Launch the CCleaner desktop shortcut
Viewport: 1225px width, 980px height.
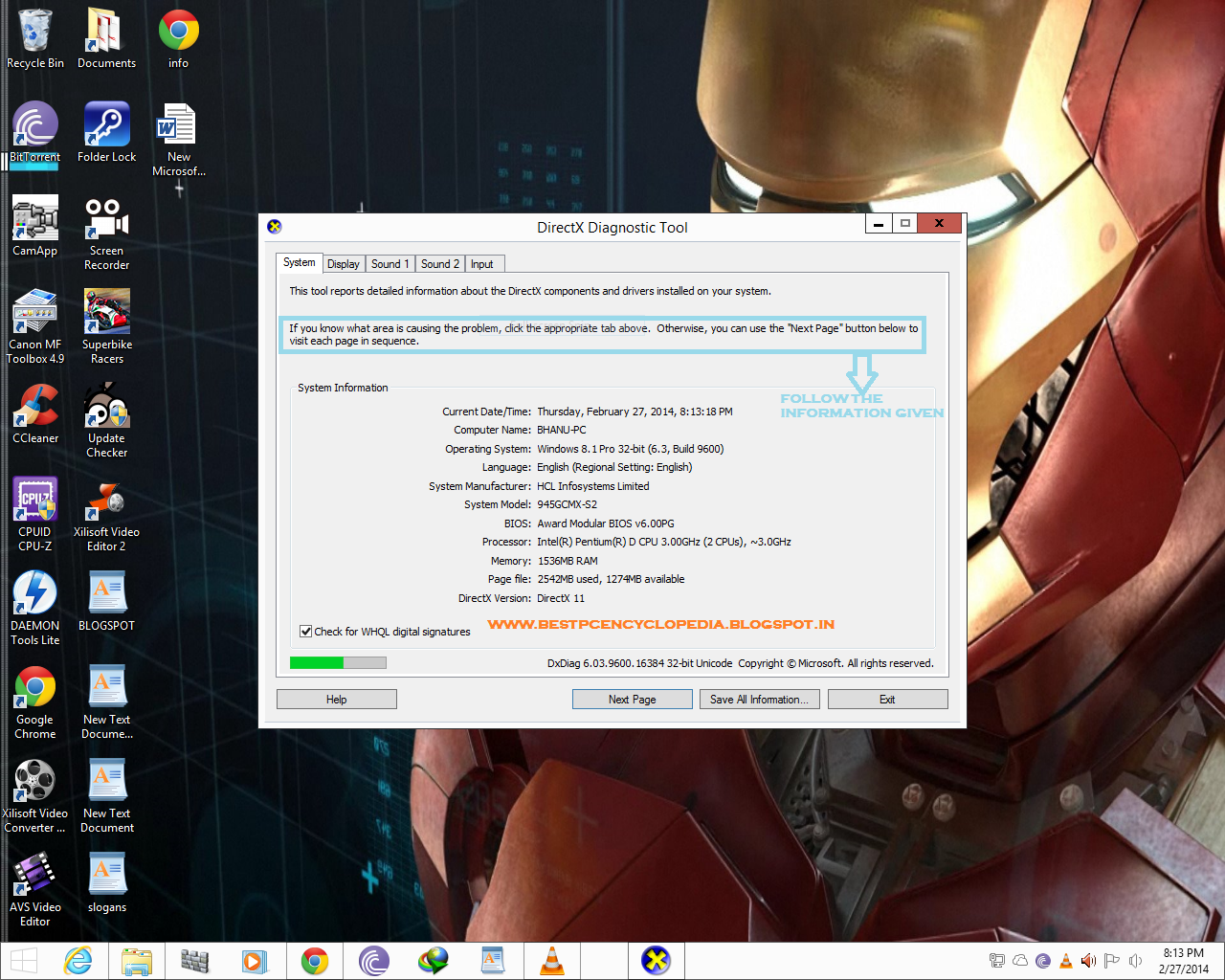tap(35, 413)
